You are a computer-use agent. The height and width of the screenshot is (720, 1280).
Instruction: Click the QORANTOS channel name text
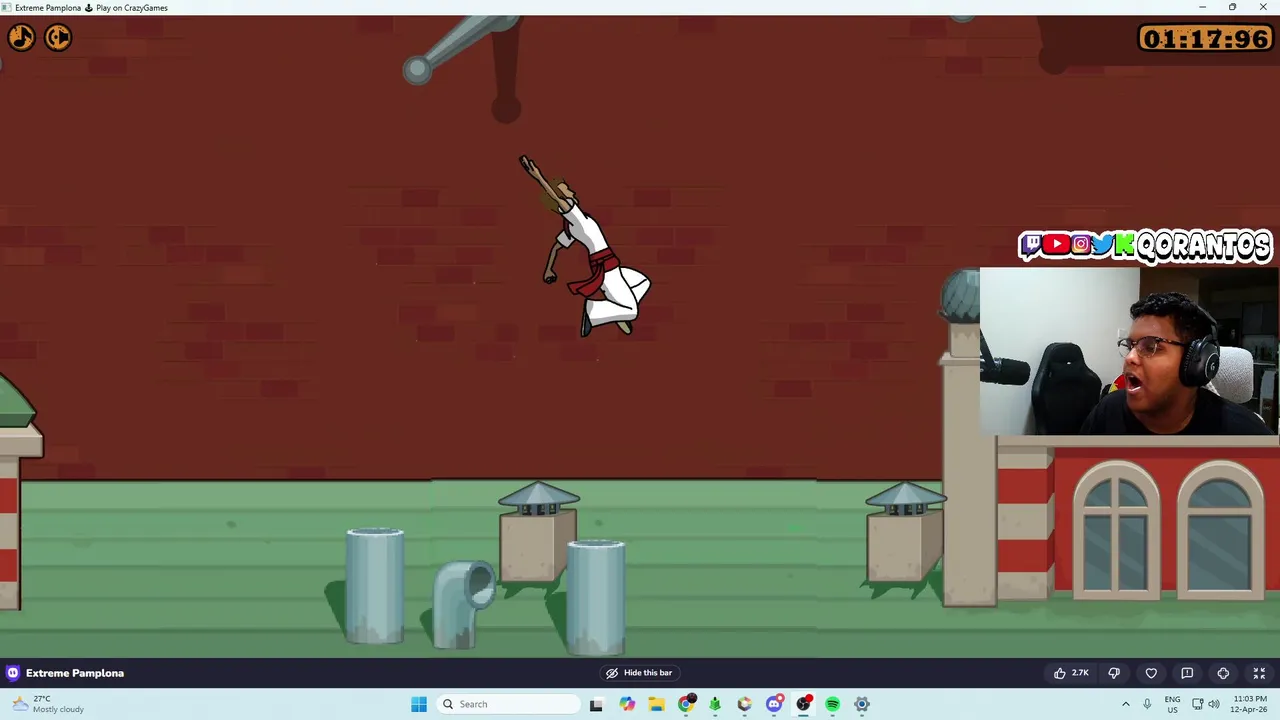point(1204,245)
